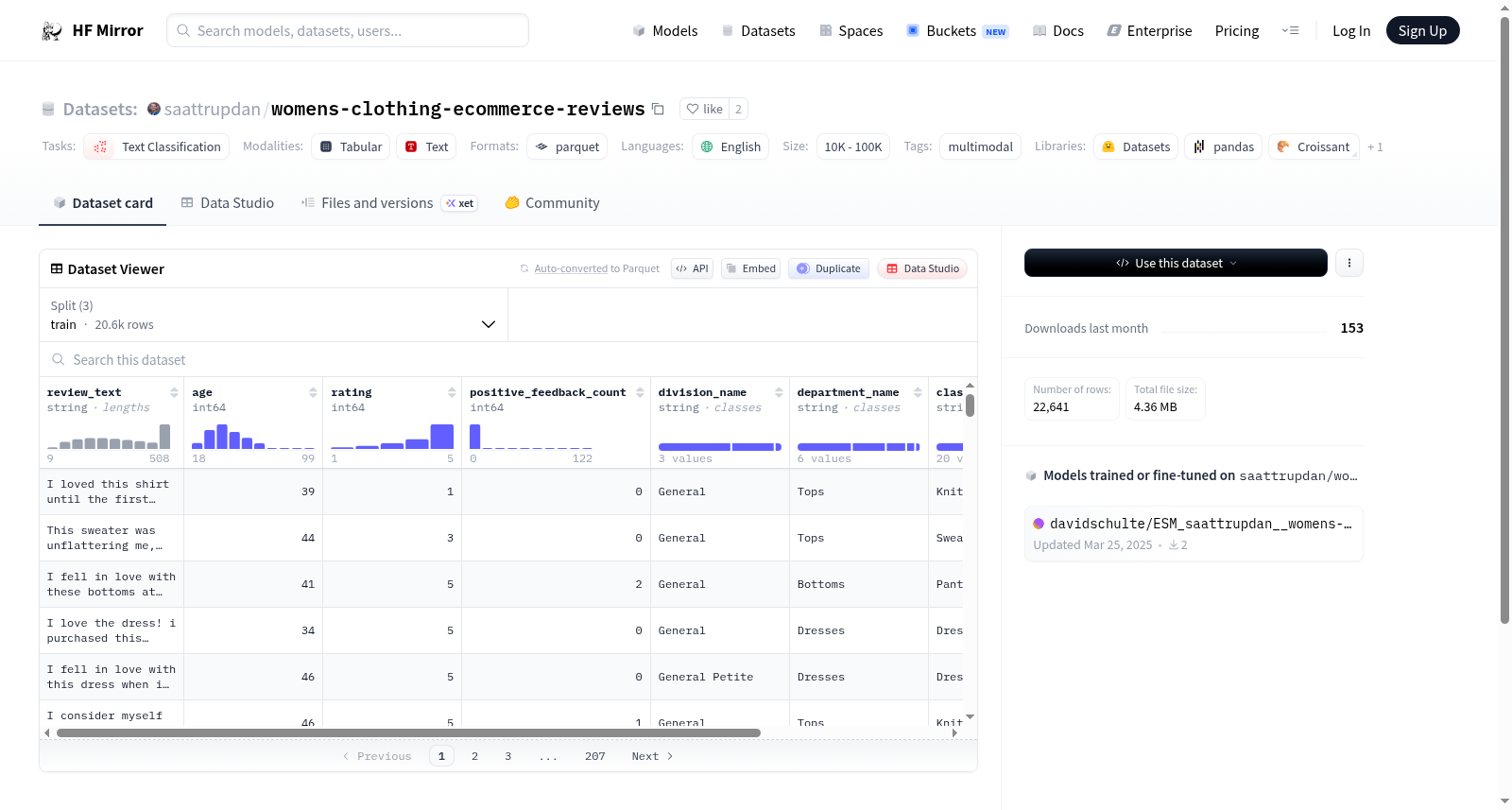This screenshot has width=1512, height=810.
Task: Open the Docs nav item
Action: (1057, 31)
